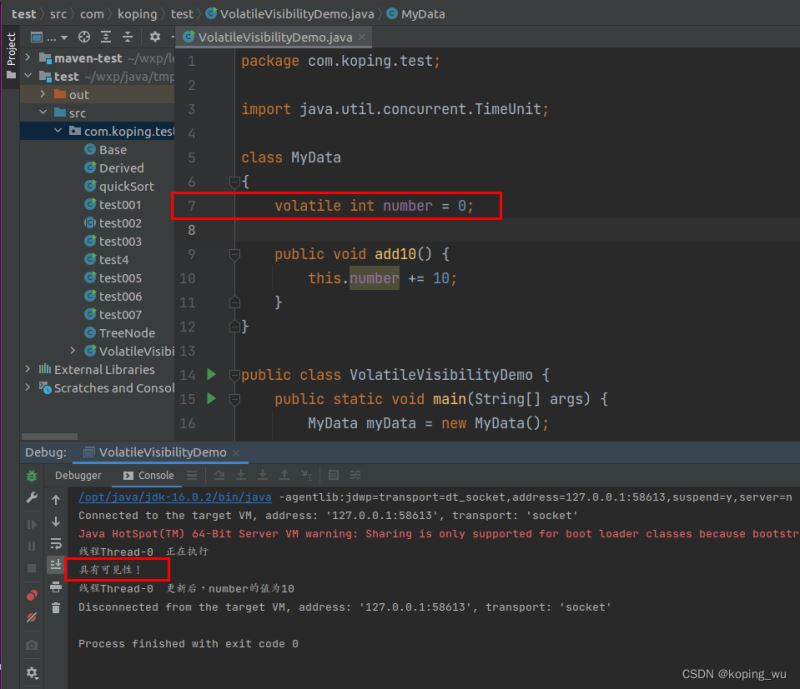Toggle Scroll to End in console

(56, 565)
